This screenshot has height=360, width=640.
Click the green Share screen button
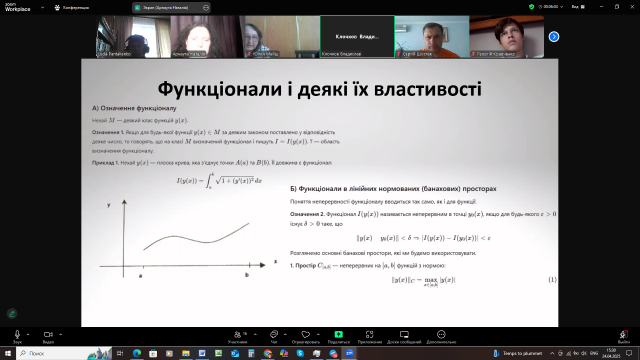(338, 336)
